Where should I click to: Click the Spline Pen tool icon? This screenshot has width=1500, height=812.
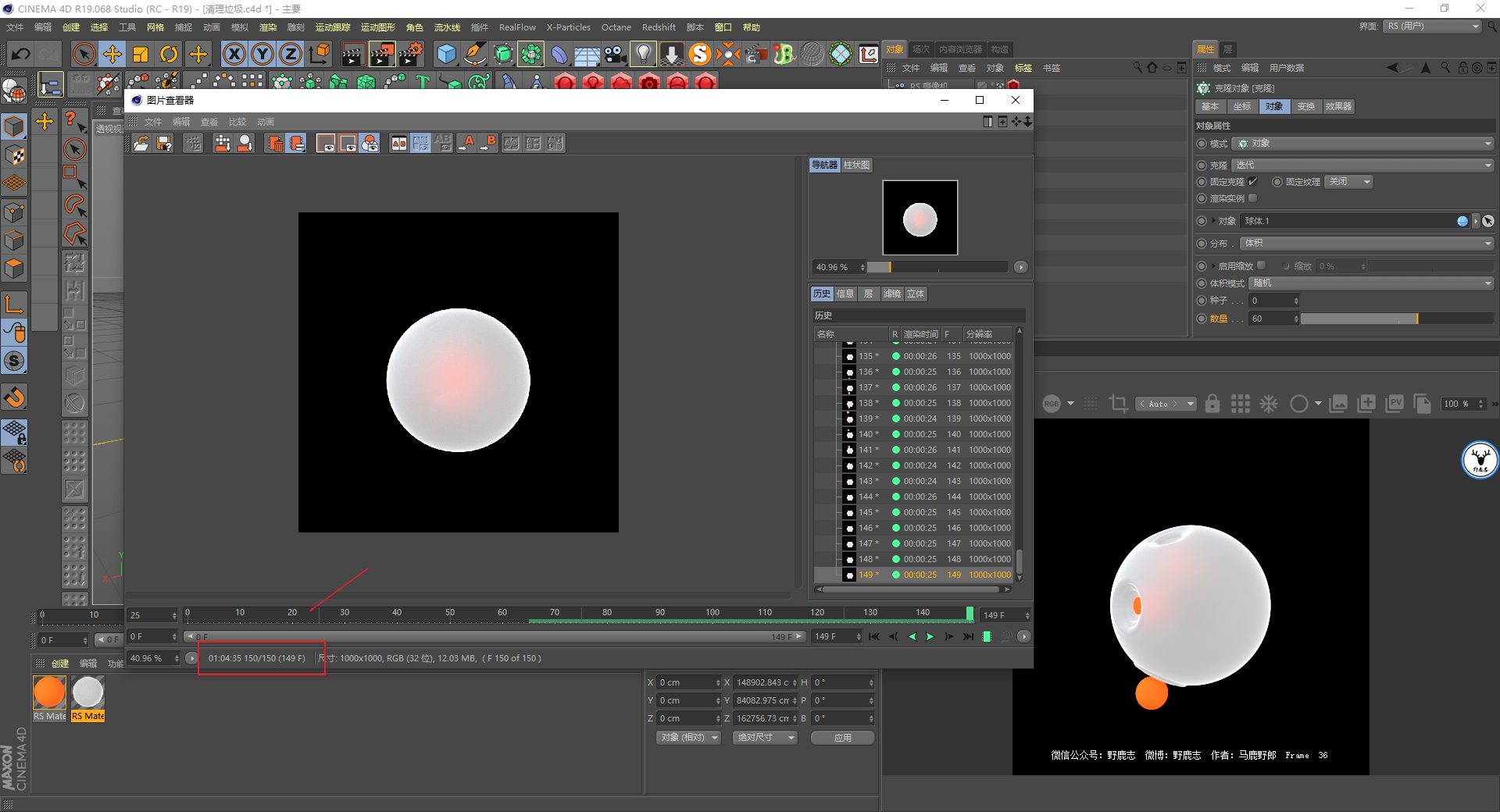click(474, 54)
